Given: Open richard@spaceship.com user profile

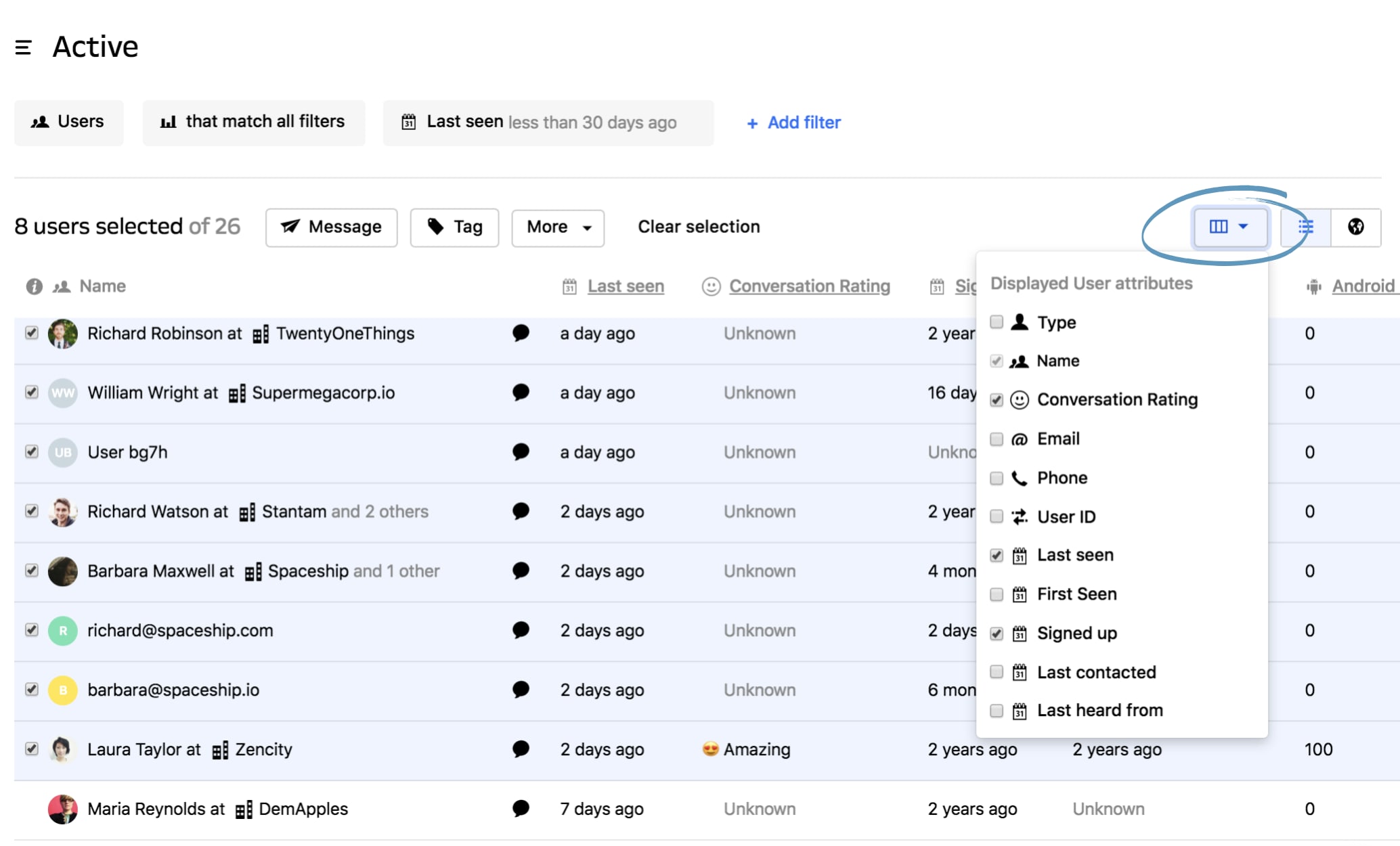Looking at the screenshot, I should click(x=180, y=631).
